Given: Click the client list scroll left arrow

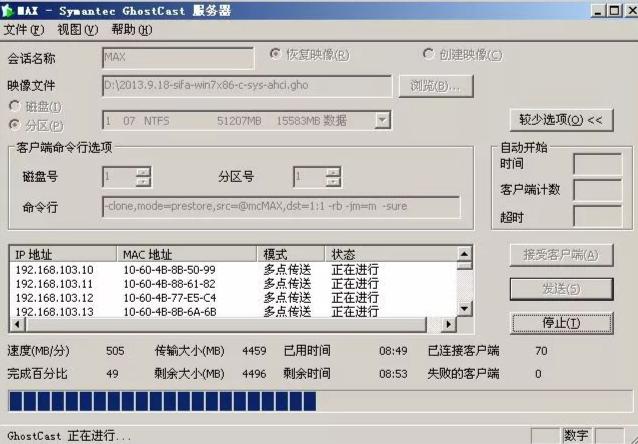Looking at the screenshot, I should point(17,324).
